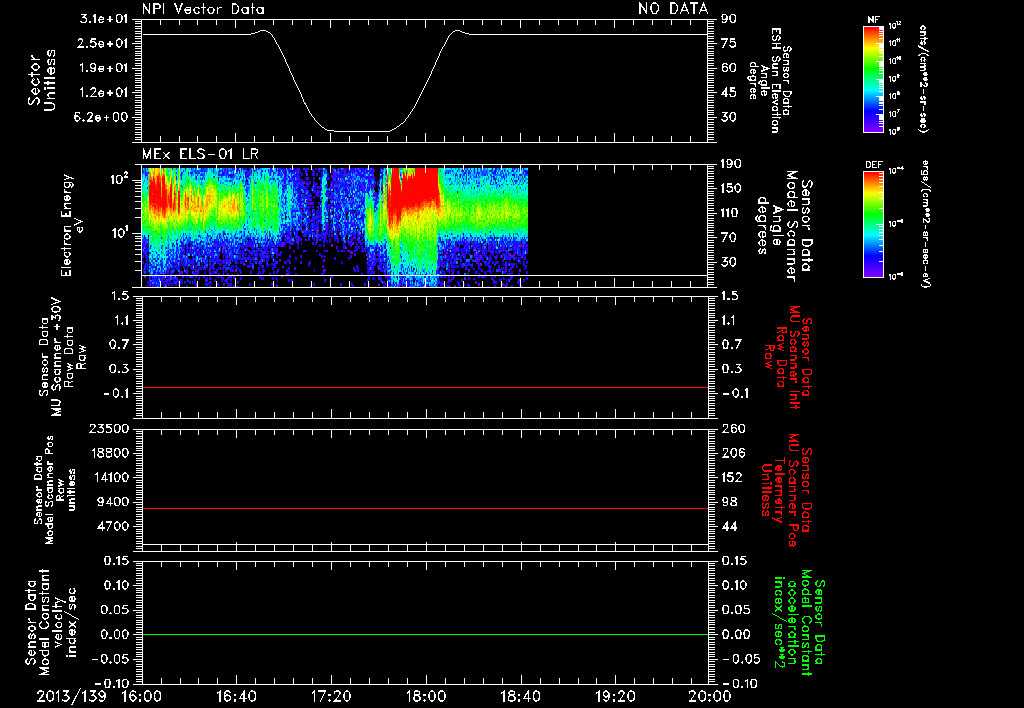Screen dimensions: 1024x708
Task: Click the 'MU Scanner +30V Raw Data' axis title
Action: tap(62, 357)
